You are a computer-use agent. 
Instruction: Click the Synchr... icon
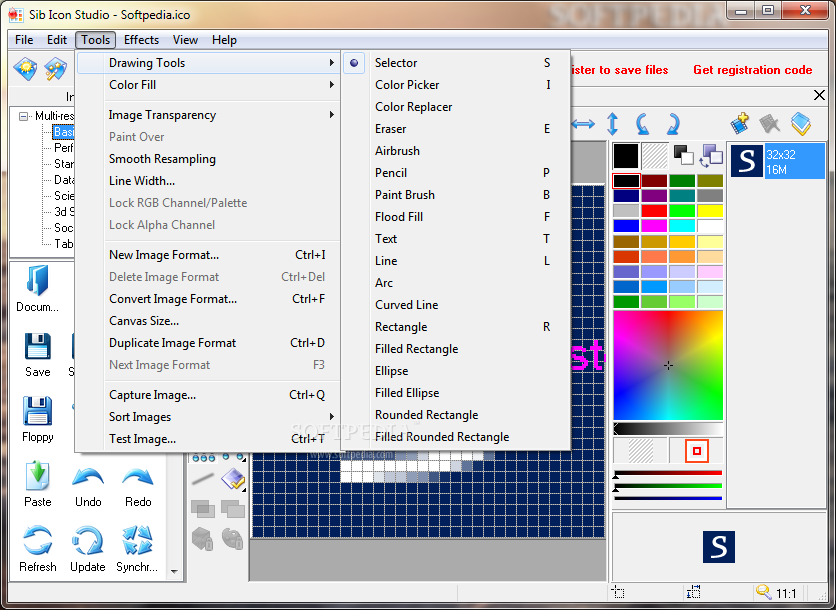[138, 541]
